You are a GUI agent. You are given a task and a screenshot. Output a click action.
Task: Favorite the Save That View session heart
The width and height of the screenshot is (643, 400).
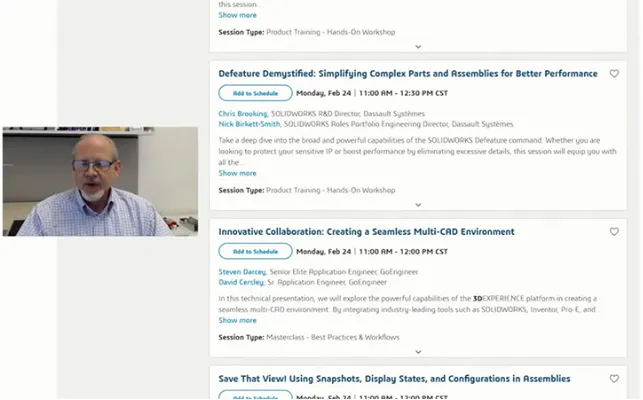614,379
